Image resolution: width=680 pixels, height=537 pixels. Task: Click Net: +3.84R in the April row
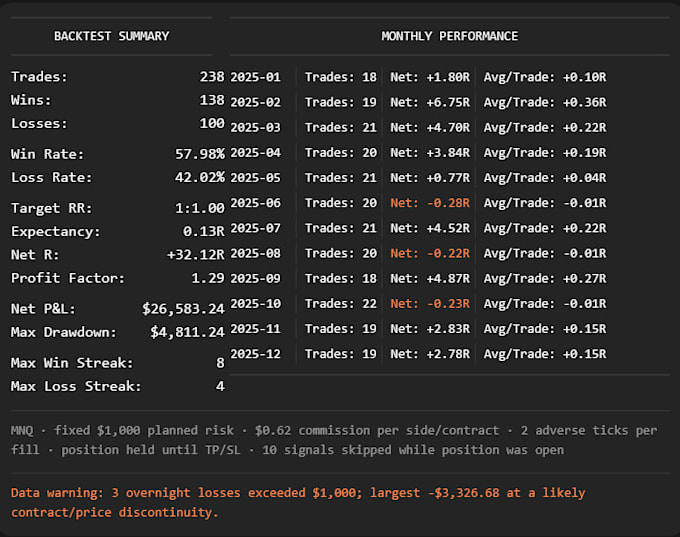(x=430, y=153)
